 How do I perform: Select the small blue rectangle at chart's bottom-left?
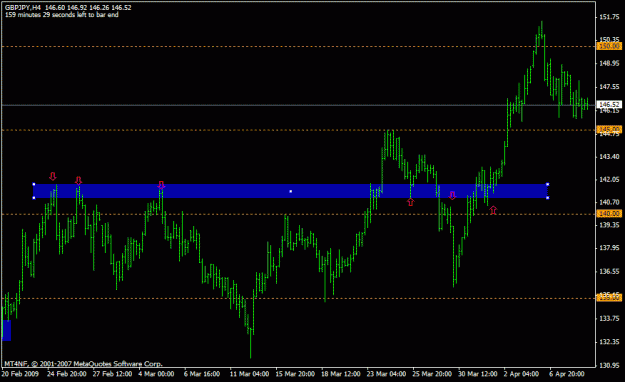[6, 330]
